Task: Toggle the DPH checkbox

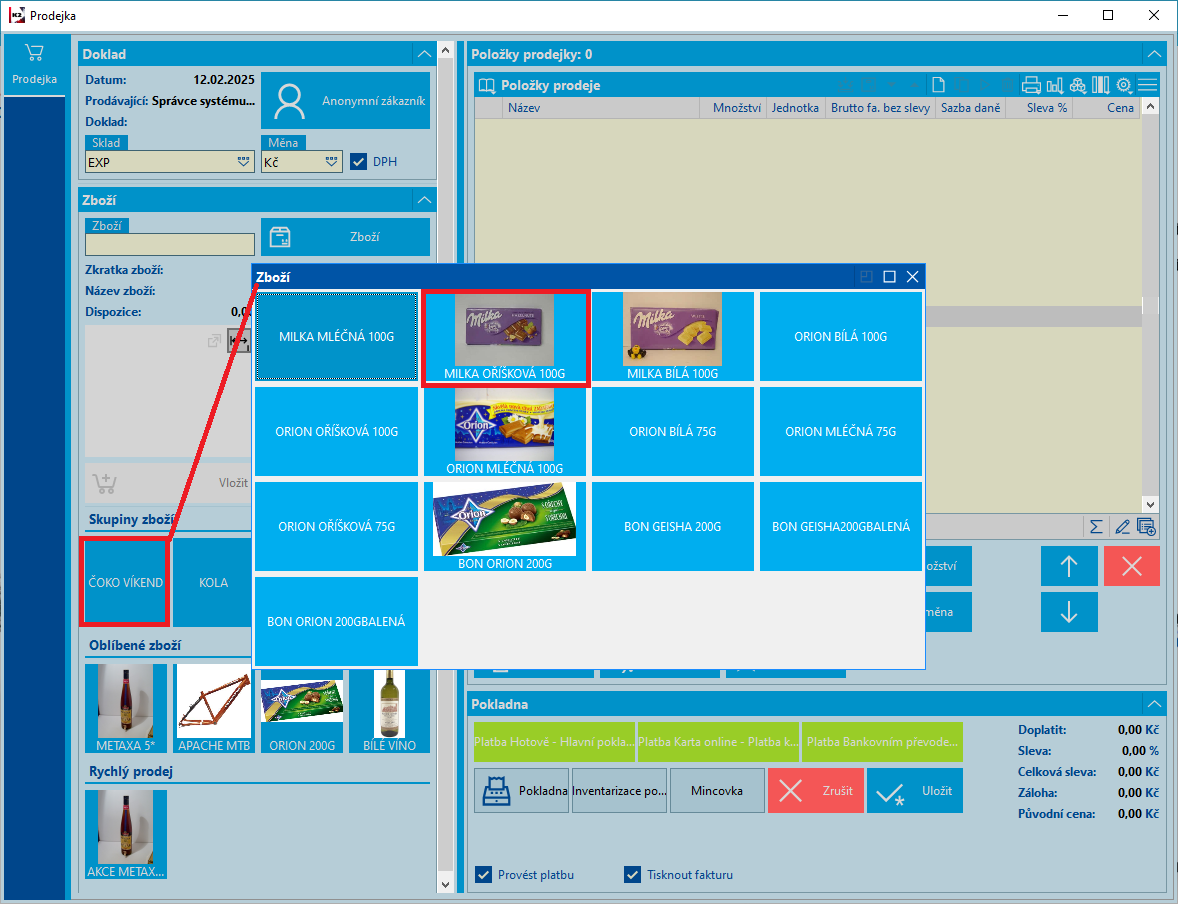Action: coord(358,162)
